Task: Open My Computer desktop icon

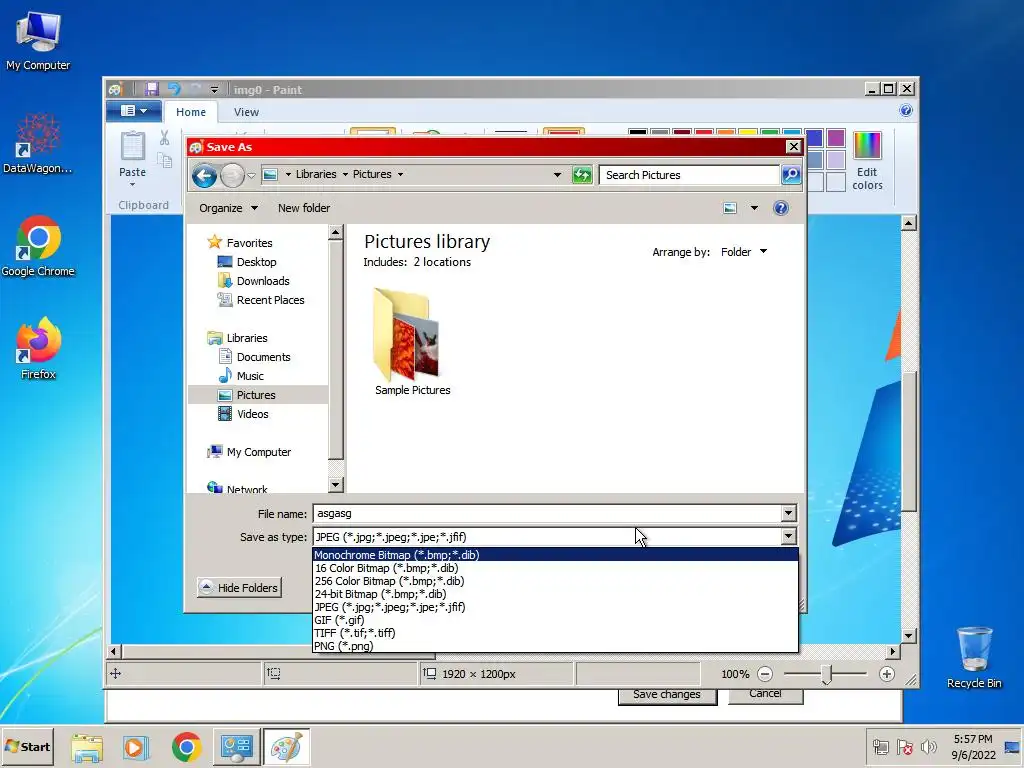Action: (38, 40)
